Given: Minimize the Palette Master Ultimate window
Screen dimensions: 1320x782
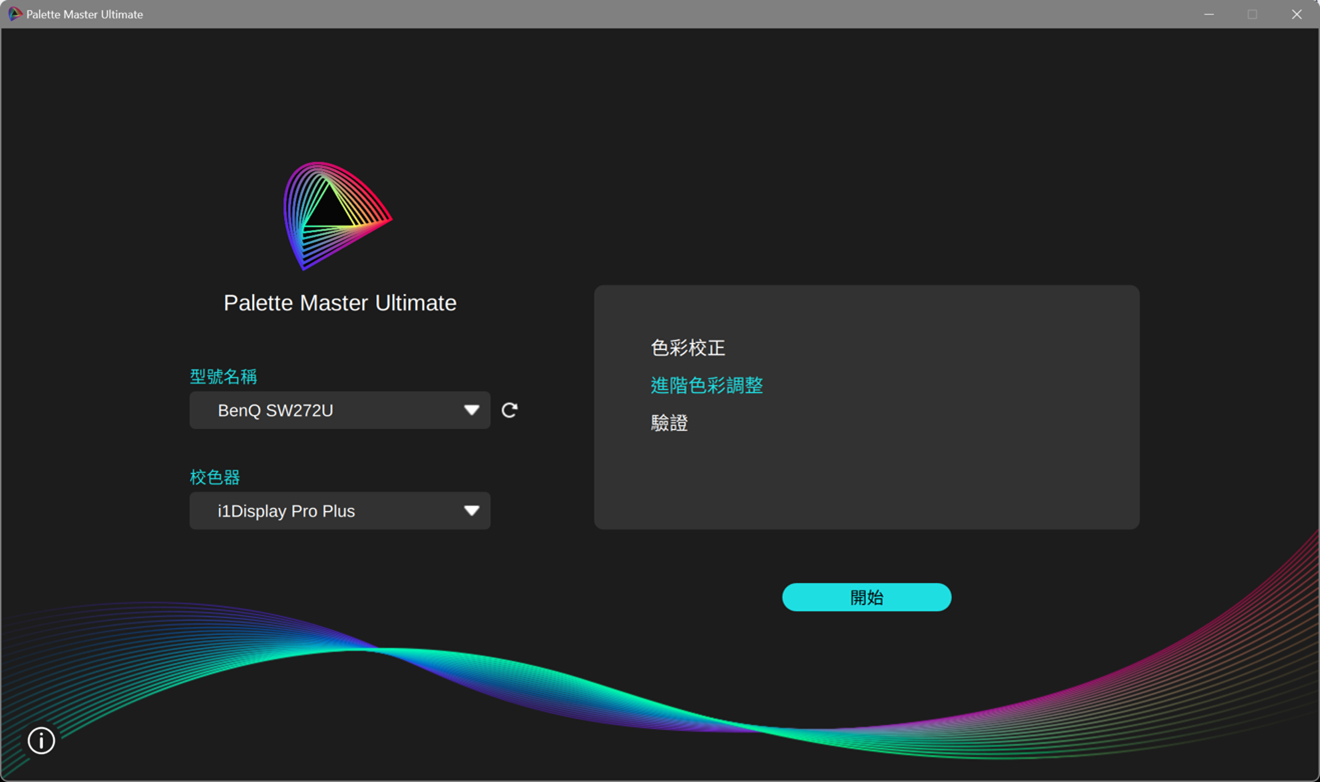Looking at the screenshot, I should click(1209, 14).
